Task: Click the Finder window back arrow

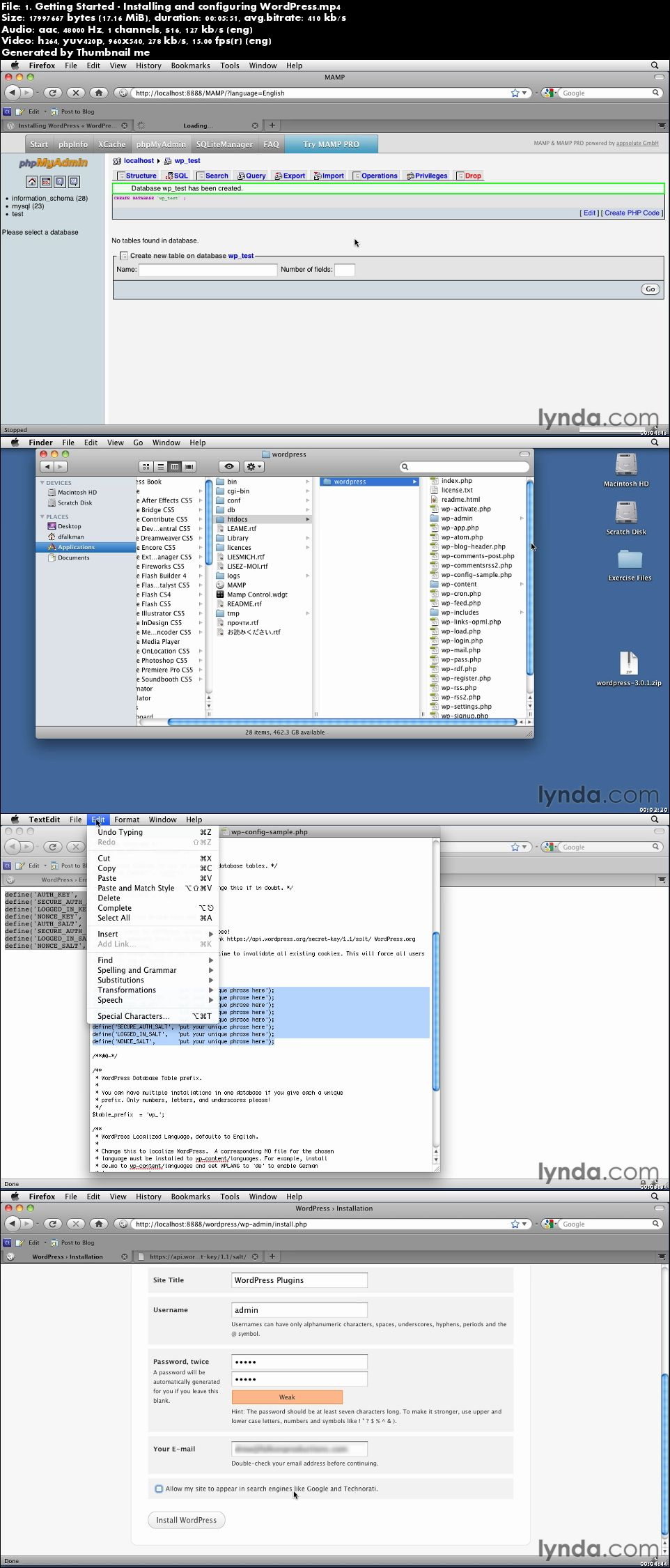Action: pyautogui.click(x=47, y=466)
